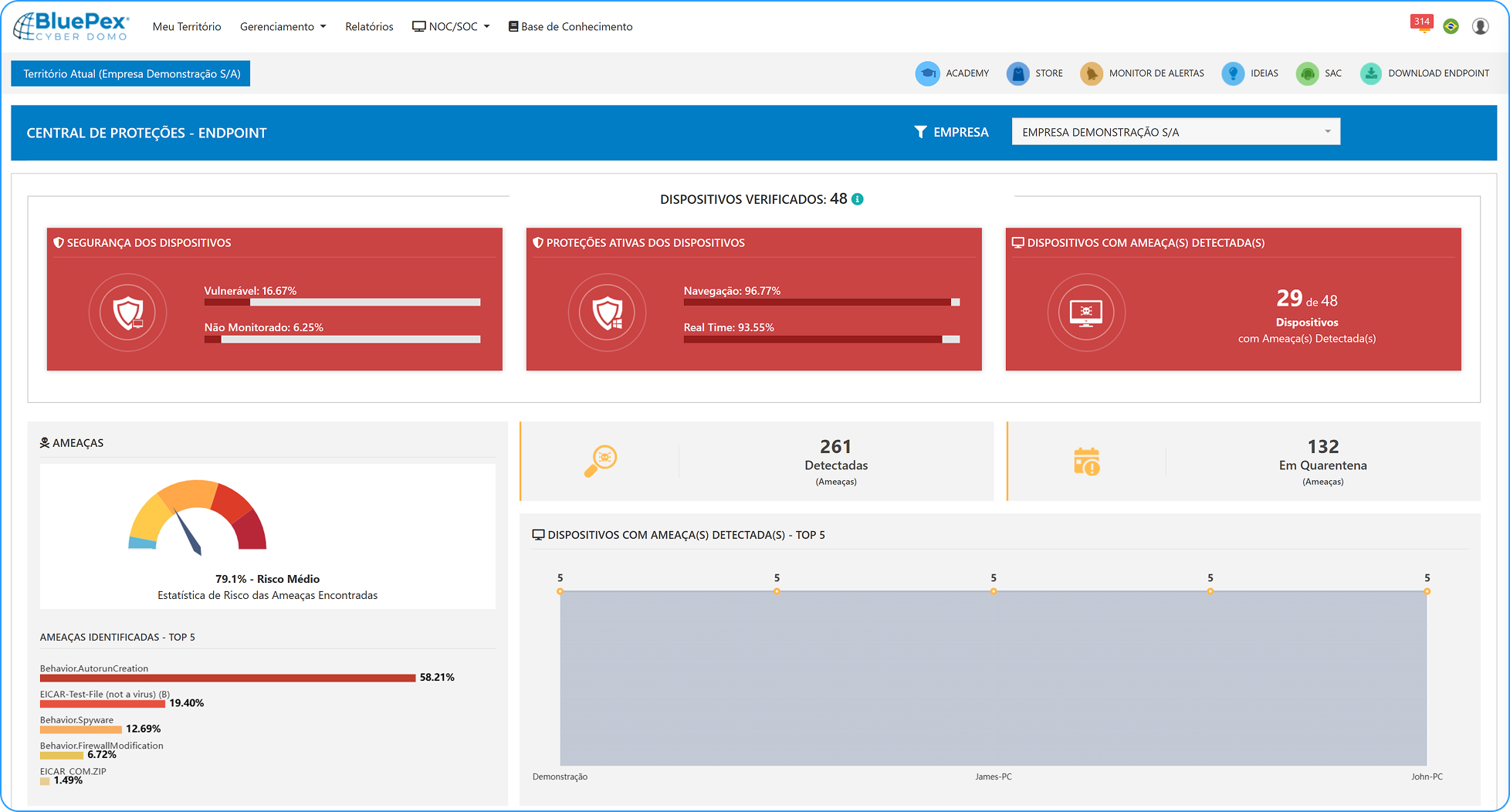Open the 314 notifications badge

coord(1422,22)
